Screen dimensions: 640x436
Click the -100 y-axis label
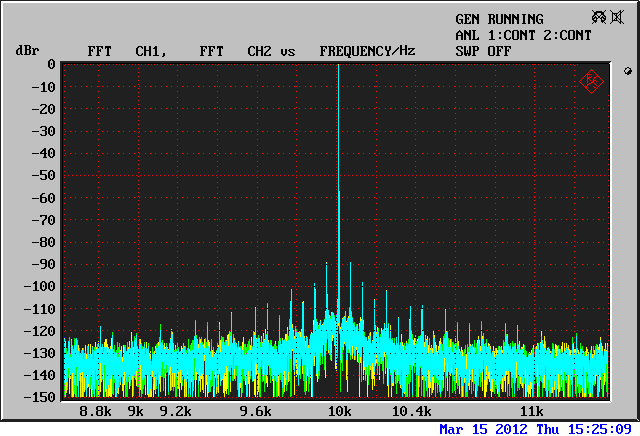tap(40, 286)
